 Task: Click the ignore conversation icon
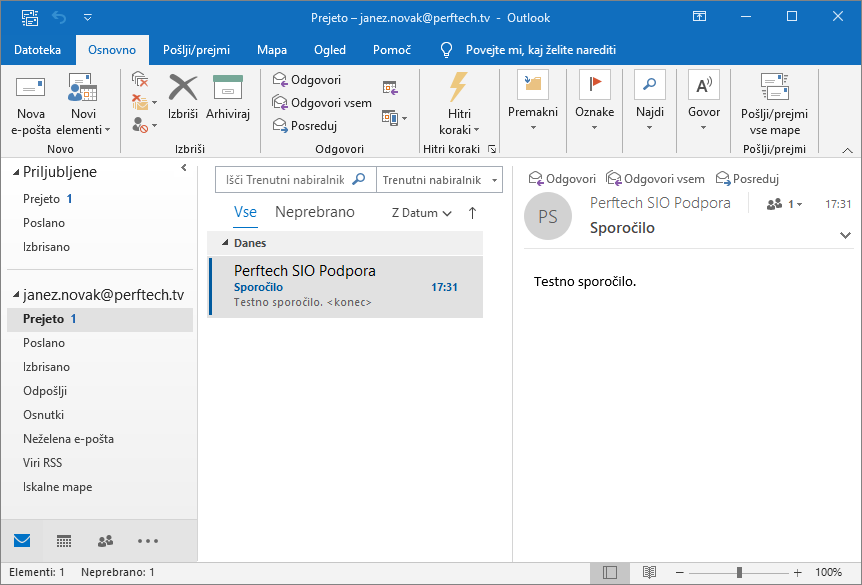click(140, 80)
